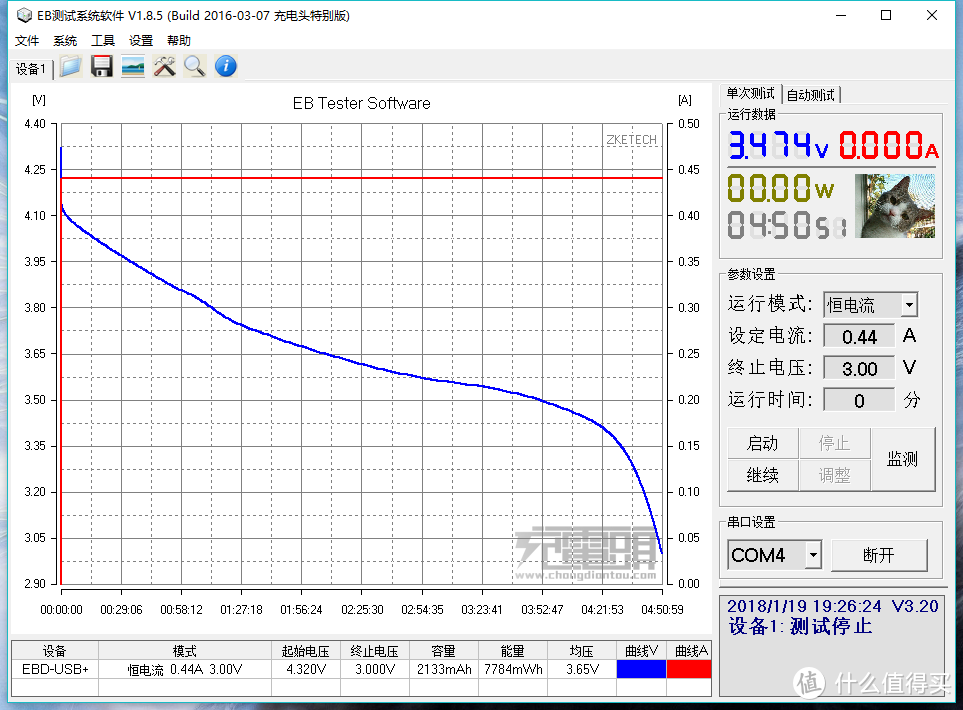963x710 pixels.
Task: Open the tools hammer and wrench icon
Action: pyautogui.click(x=164, y=67)
